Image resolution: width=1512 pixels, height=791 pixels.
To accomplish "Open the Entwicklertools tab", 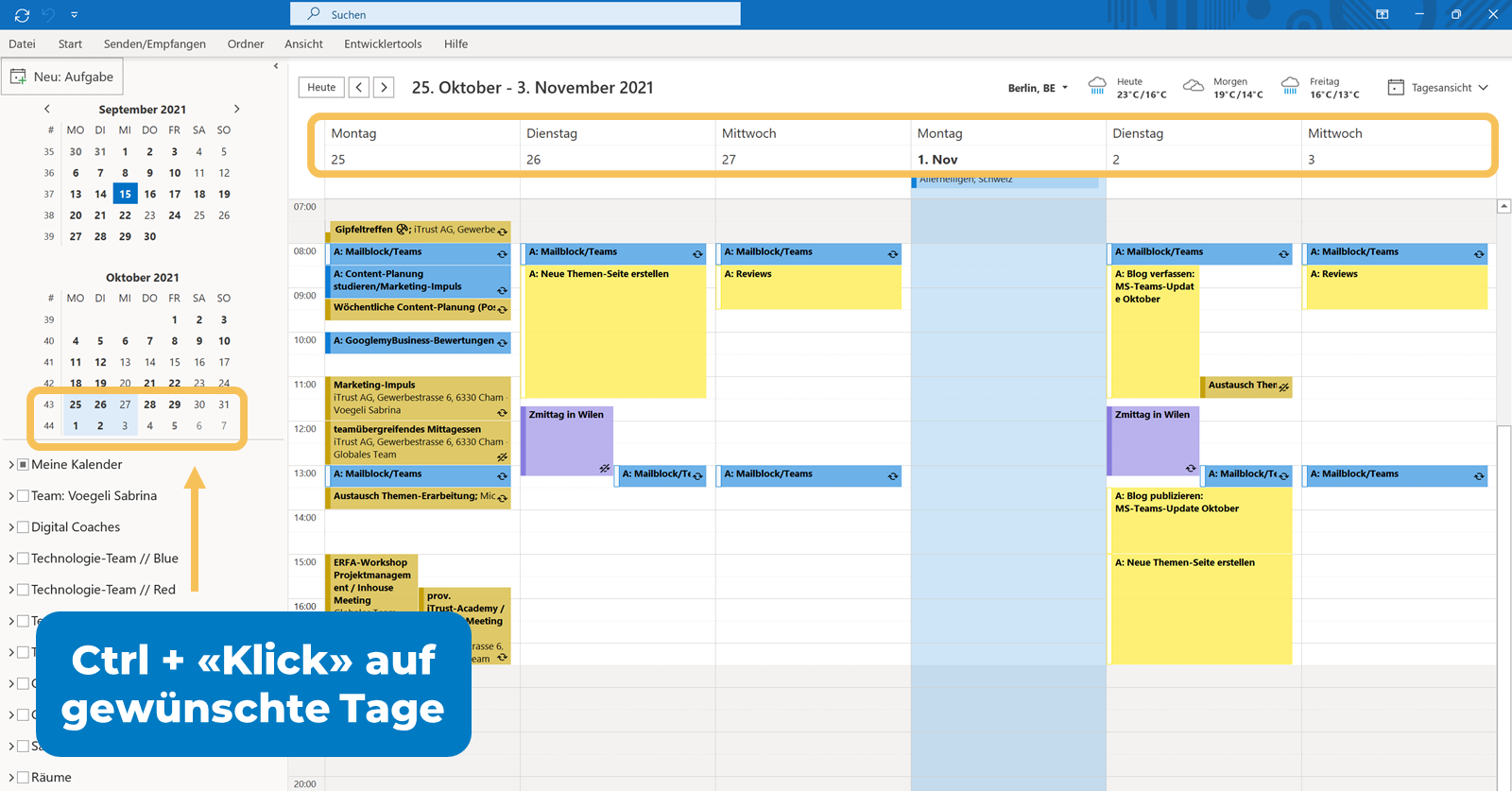I will (383, 43).
